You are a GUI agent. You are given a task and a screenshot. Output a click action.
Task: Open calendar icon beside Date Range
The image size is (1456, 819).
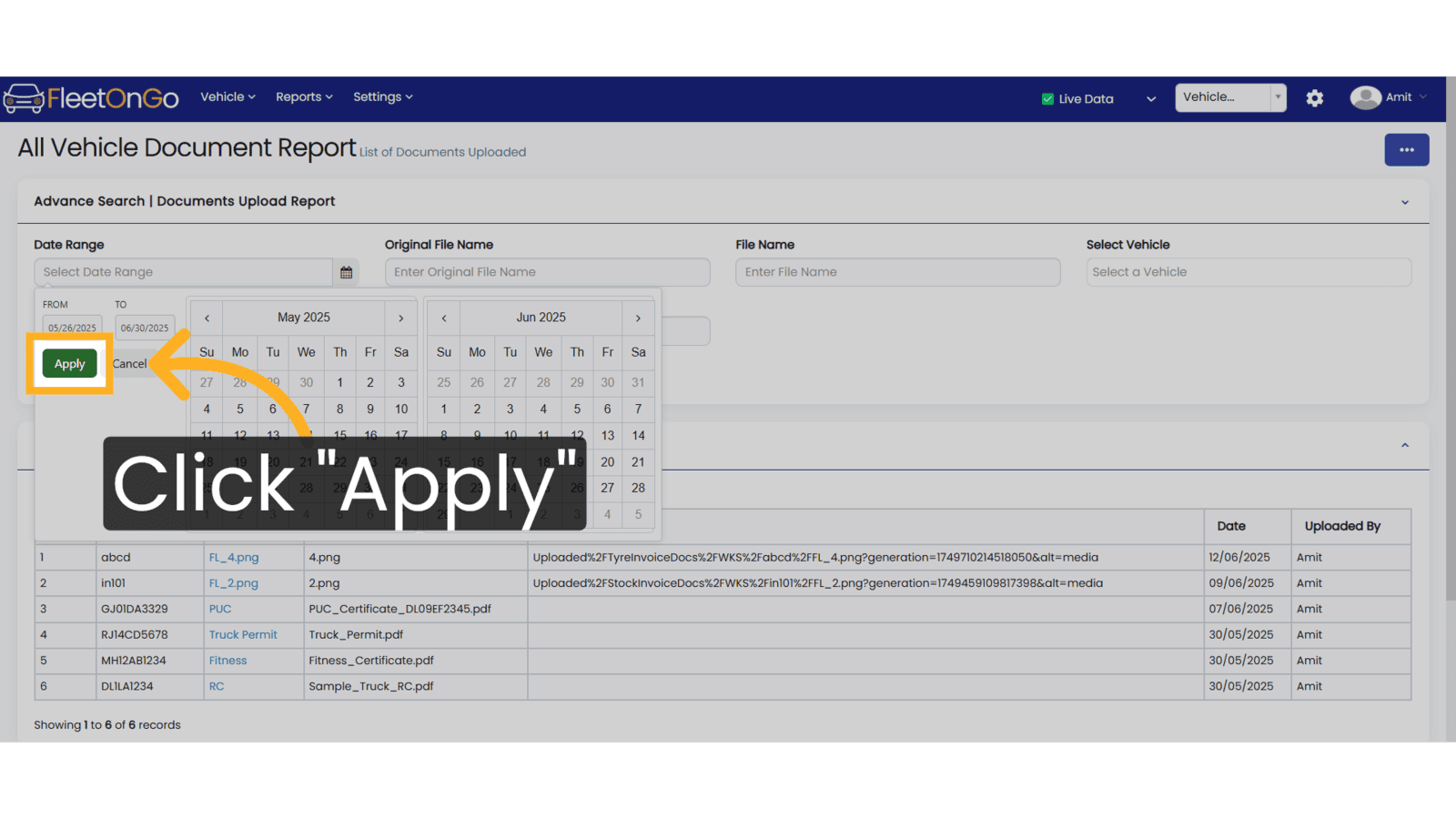(346, 272)
